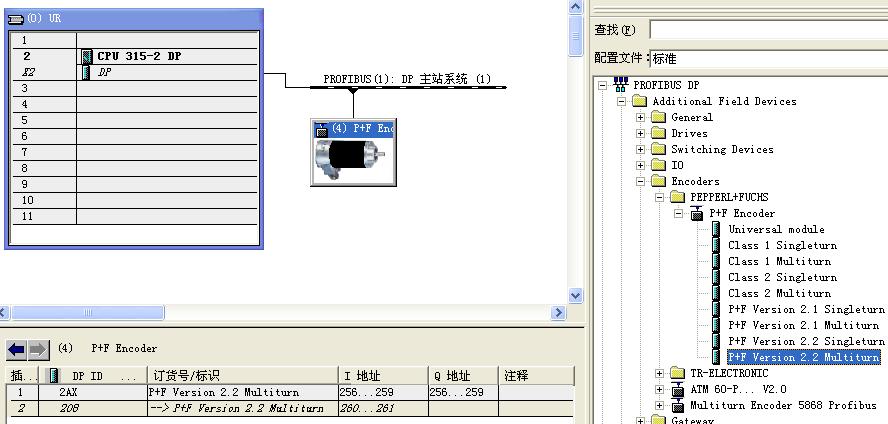Click the PROFIBUS DP network icon in catalog
Image resolution: width=888 pixels, height=424 pixels.
tap(621, 85)
